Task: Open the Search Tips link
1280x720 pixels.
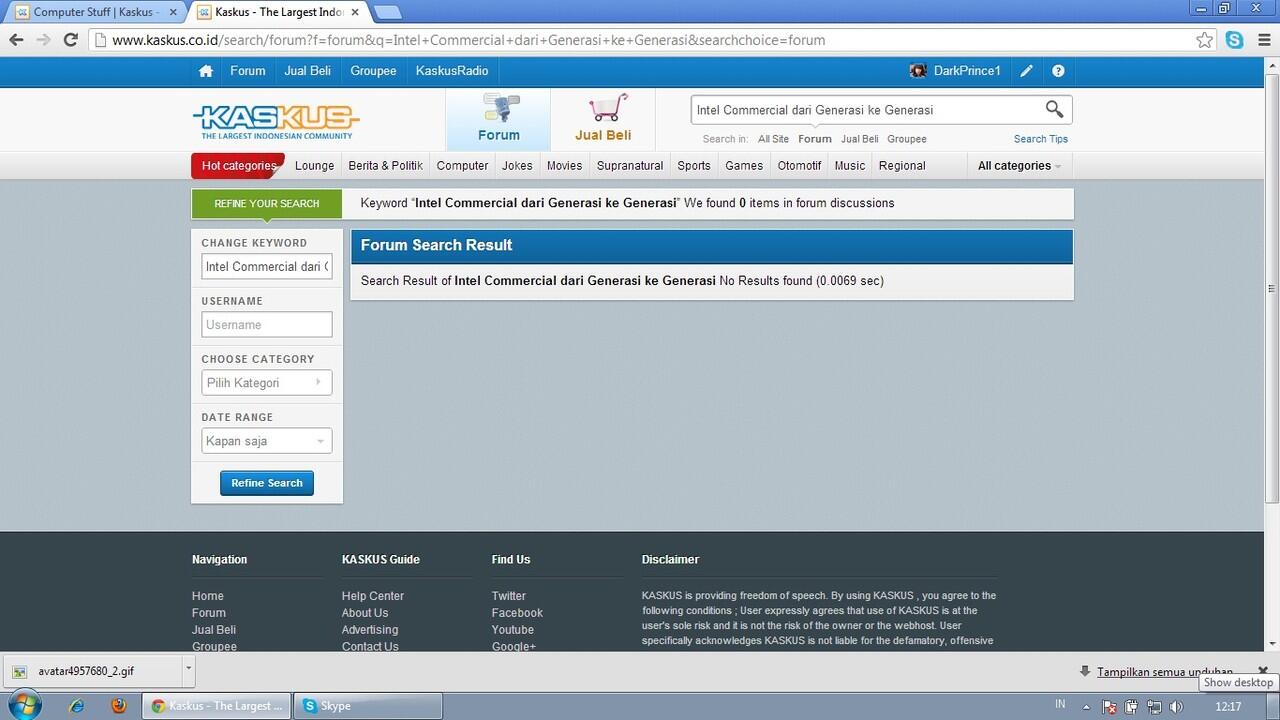Action: tap(1041, 139)
